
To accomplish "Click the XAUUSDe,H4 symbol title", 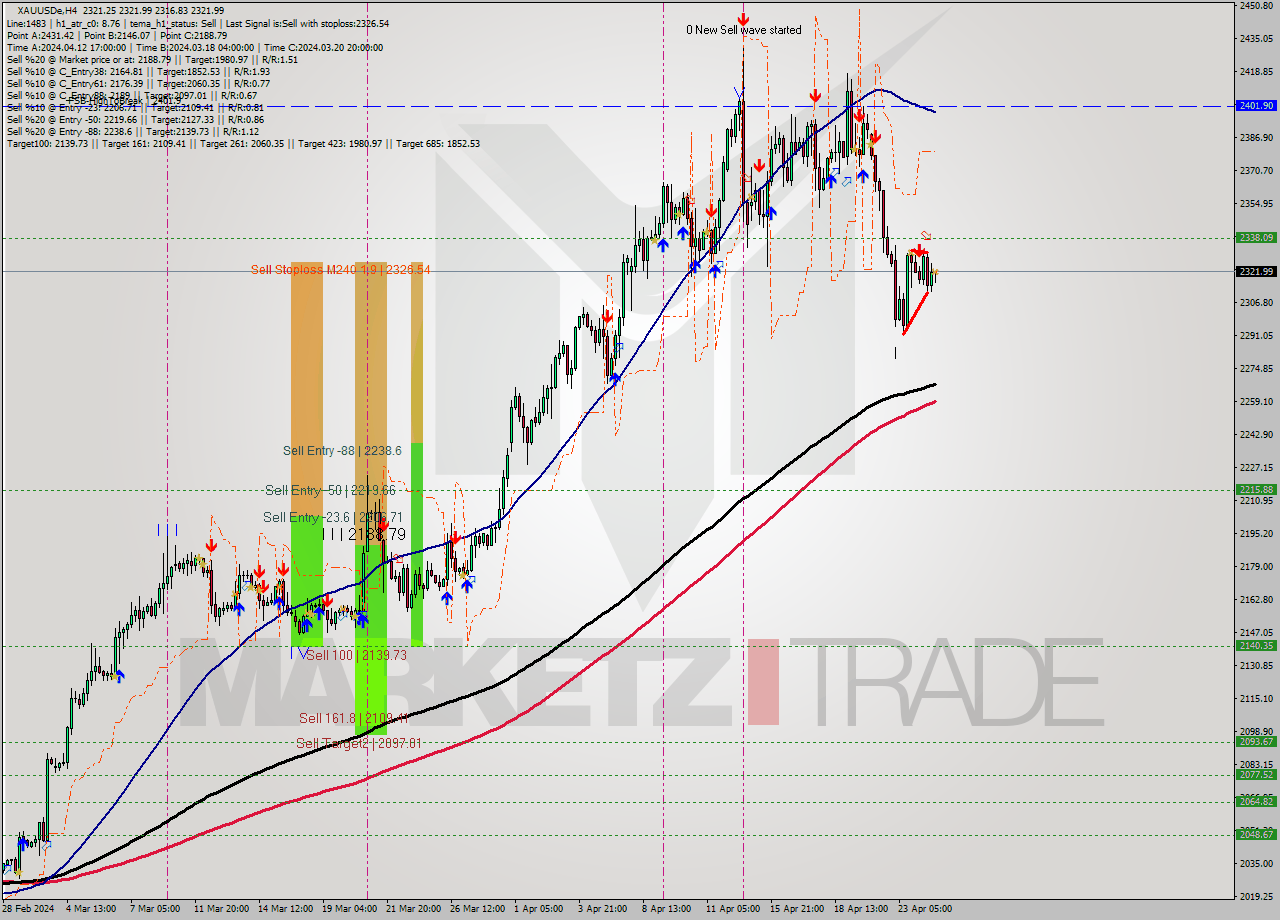I will pyautogui.click(x=49, y=10).
